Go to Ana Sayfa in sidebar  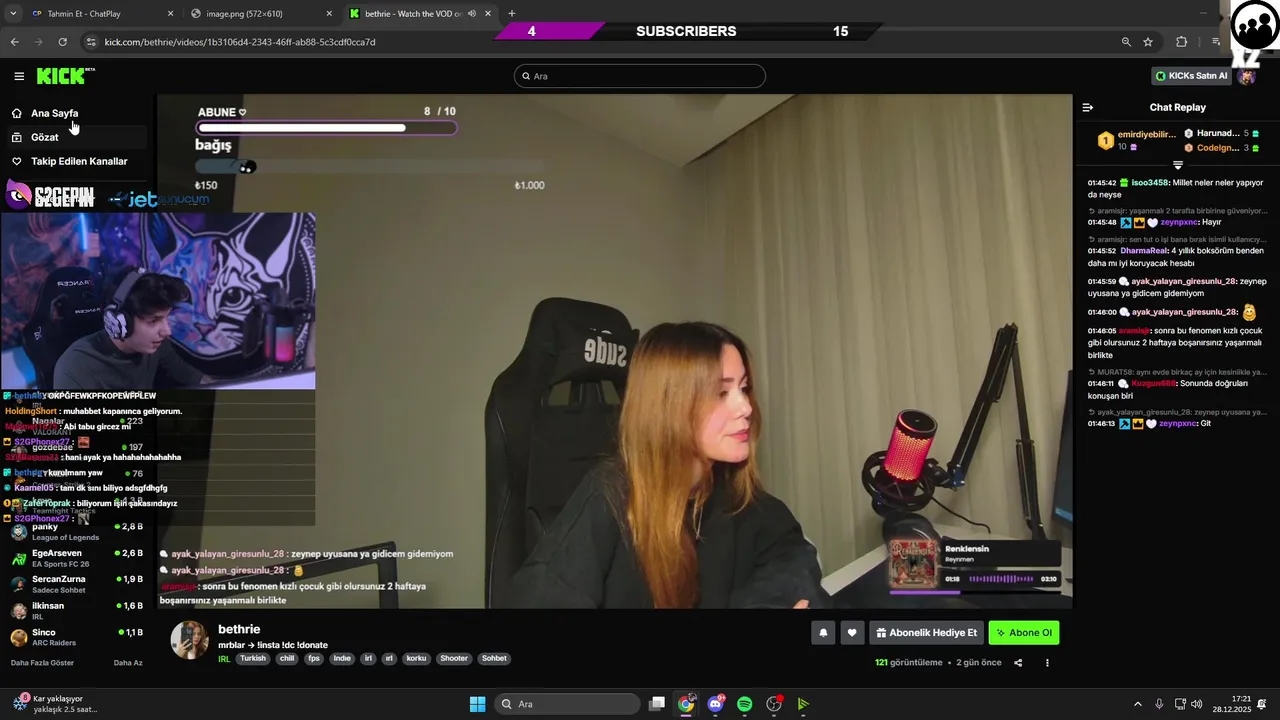[54, 113]
